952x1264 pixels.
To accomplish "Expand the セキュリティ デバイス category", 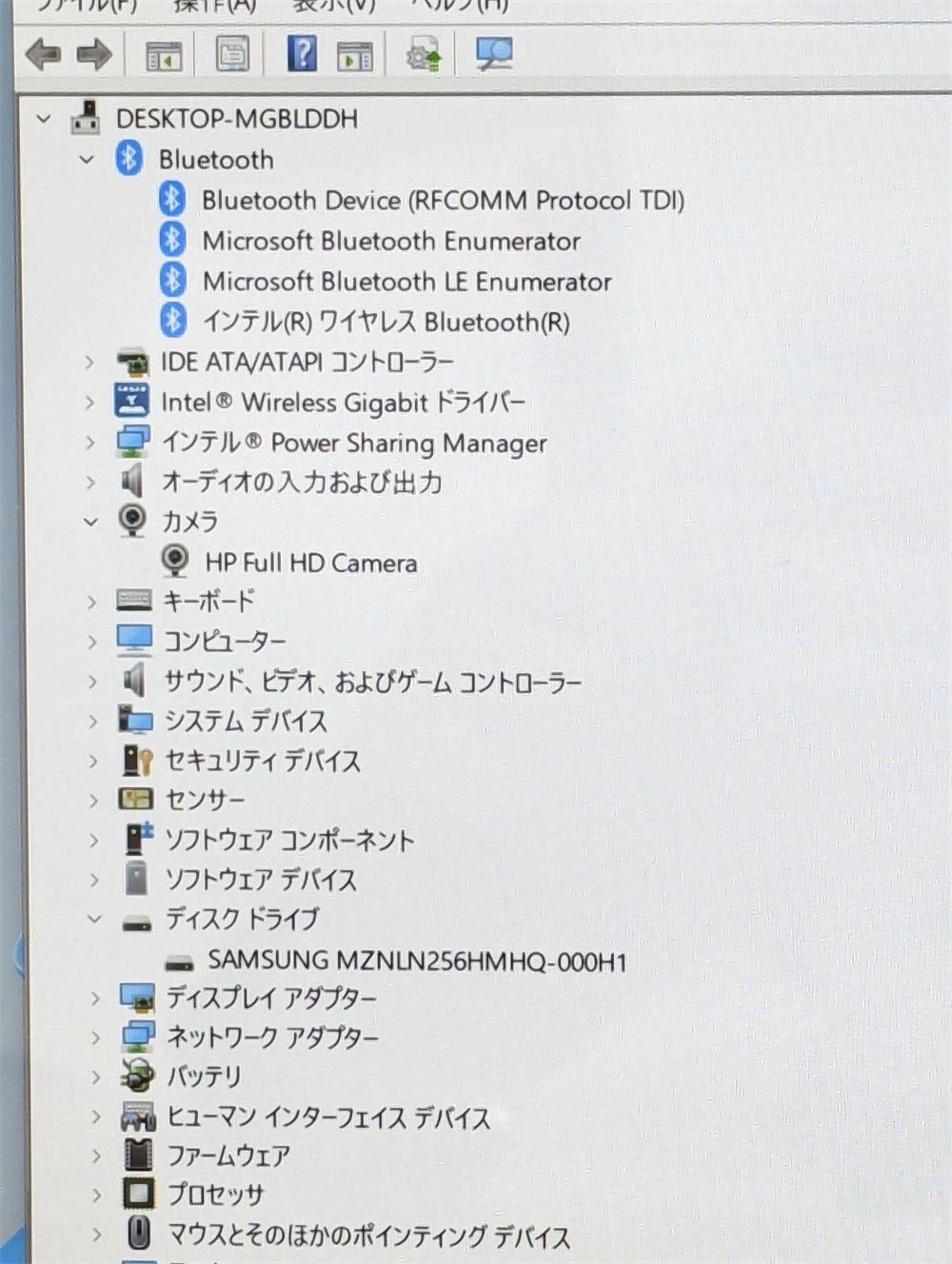I will [93, 760].
